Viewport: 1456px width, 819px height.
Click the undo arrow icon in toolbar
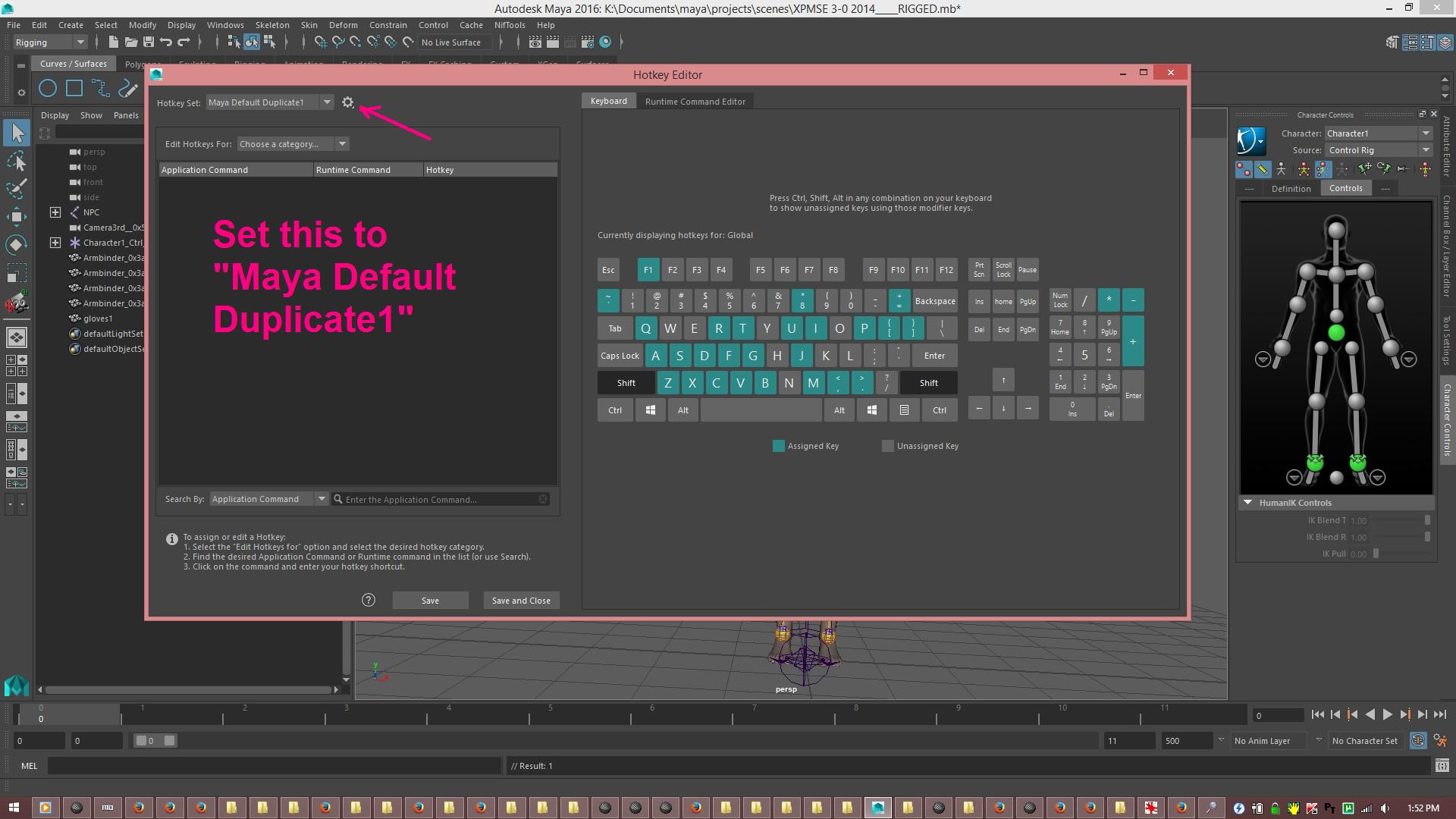click(166, 42)
